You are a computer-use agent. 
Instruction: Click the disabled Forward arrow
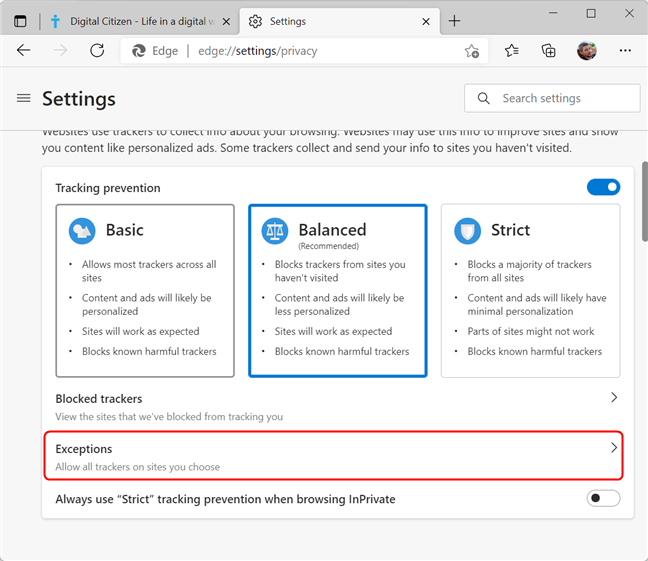point(60,50)
